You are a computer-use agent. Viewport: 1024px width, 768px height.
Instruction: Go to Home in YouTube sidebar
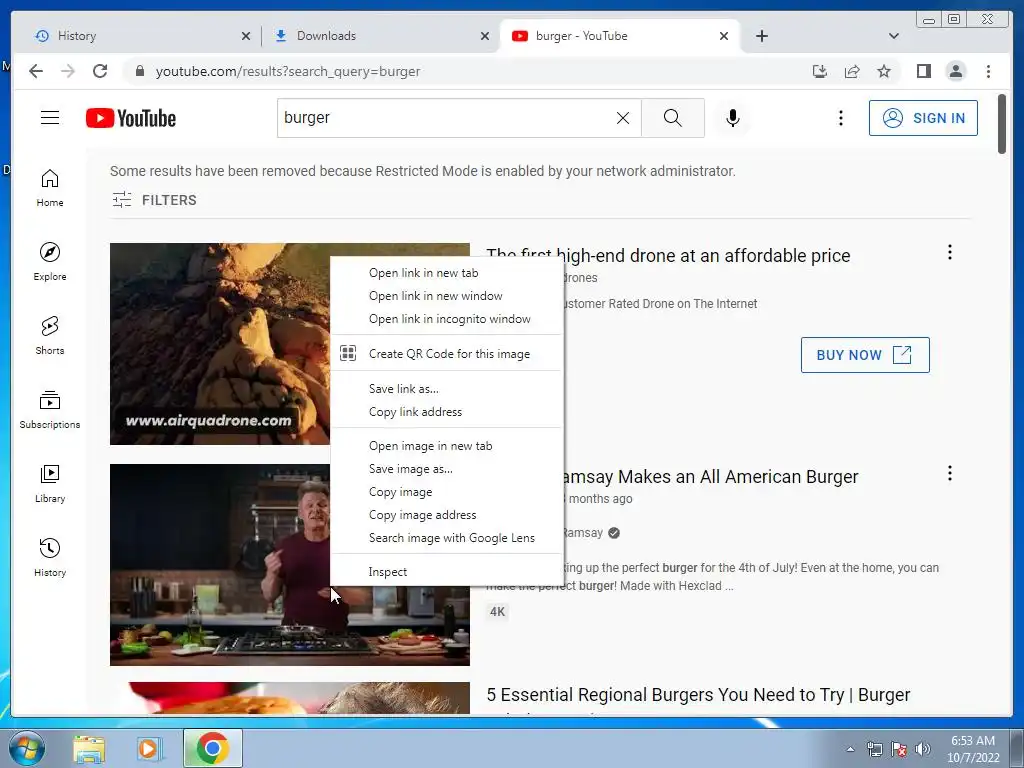click(x=50, y=188)
